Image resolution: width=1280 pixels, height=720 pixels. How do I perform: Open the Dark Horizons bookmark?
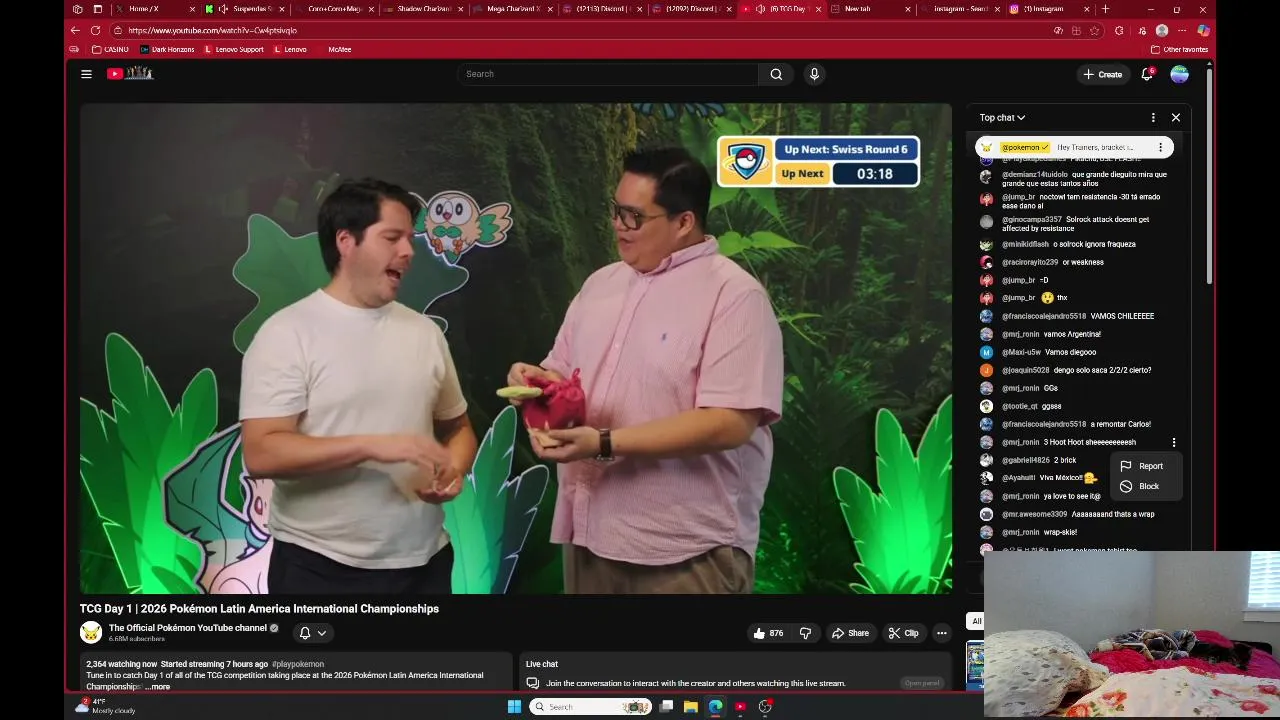[x=168, y=49]
